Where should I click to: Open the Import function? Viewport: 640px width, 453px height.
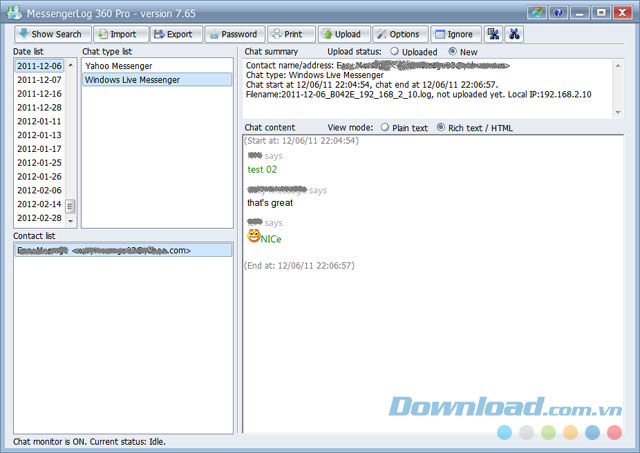pos(116,34)
